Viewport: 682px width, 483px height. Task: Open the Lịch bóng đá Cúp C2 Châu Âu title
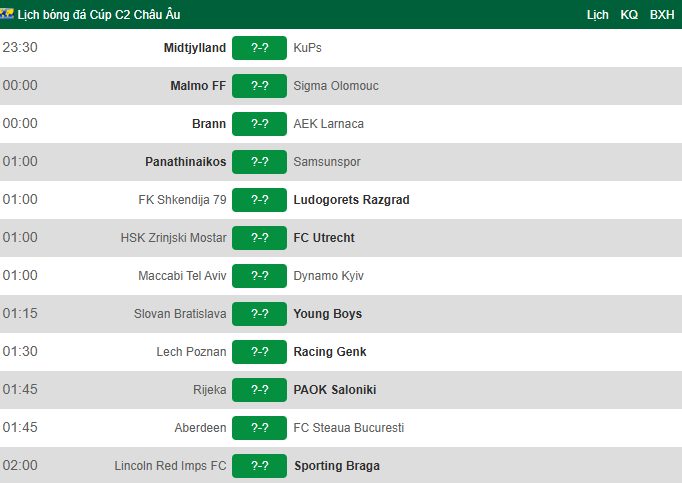point(99,15)
